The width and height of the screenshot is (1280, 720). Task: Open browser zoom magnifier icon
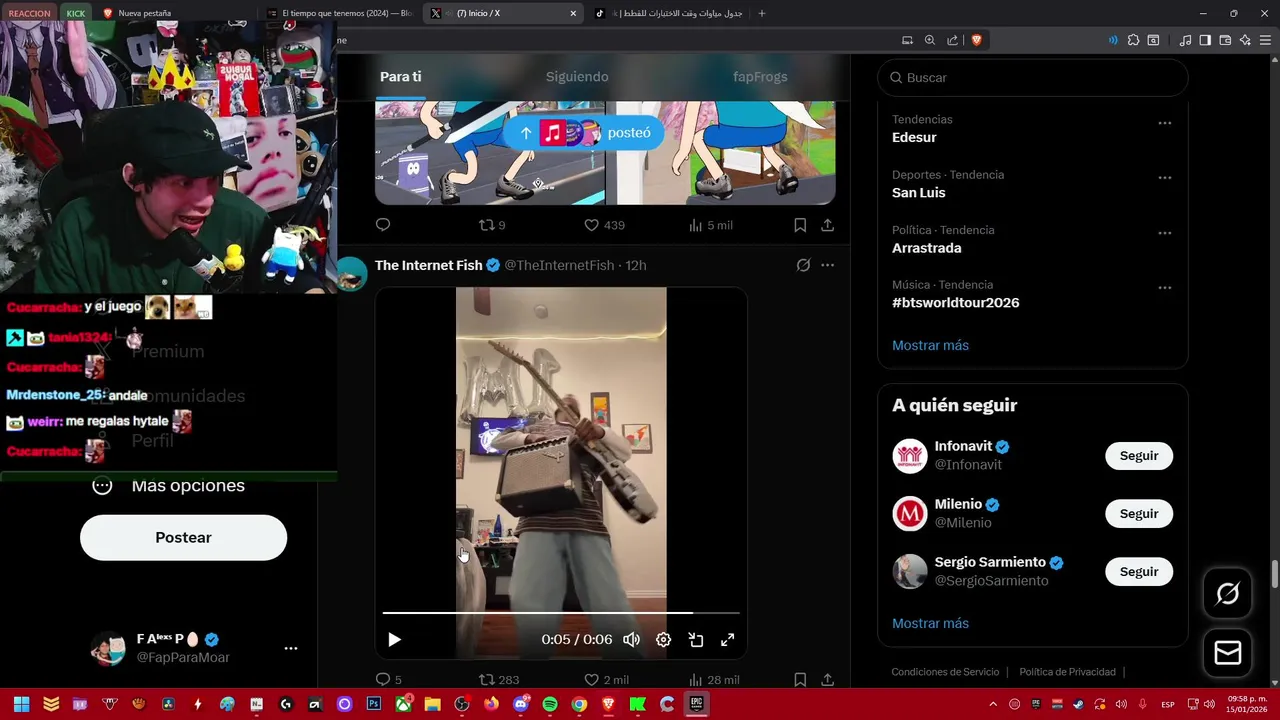coord(930,40)
